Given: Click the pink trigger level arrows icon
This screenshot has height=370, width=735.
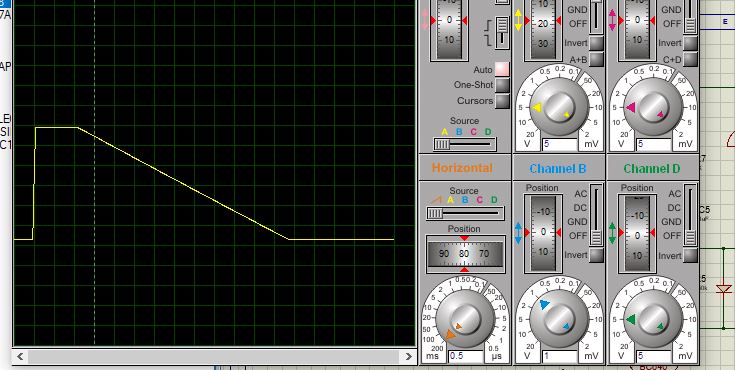Looking at the screenshot, I should pos(425,20).
